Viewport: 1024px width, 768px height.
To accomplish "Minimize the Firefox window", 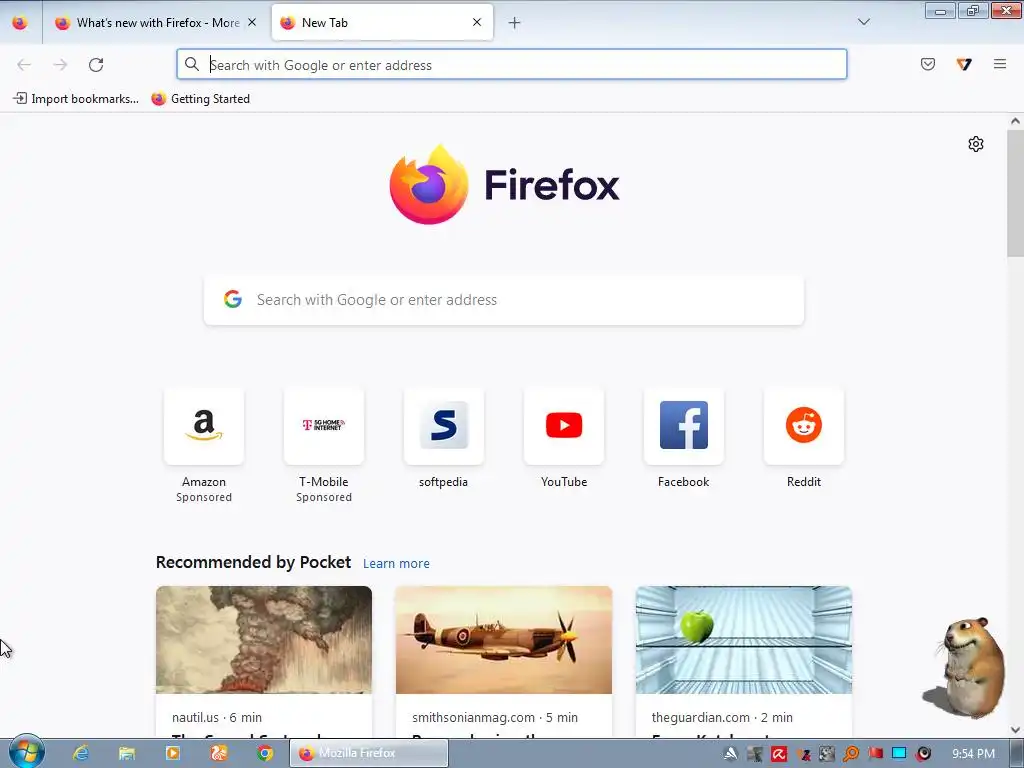I will point(940,11).
